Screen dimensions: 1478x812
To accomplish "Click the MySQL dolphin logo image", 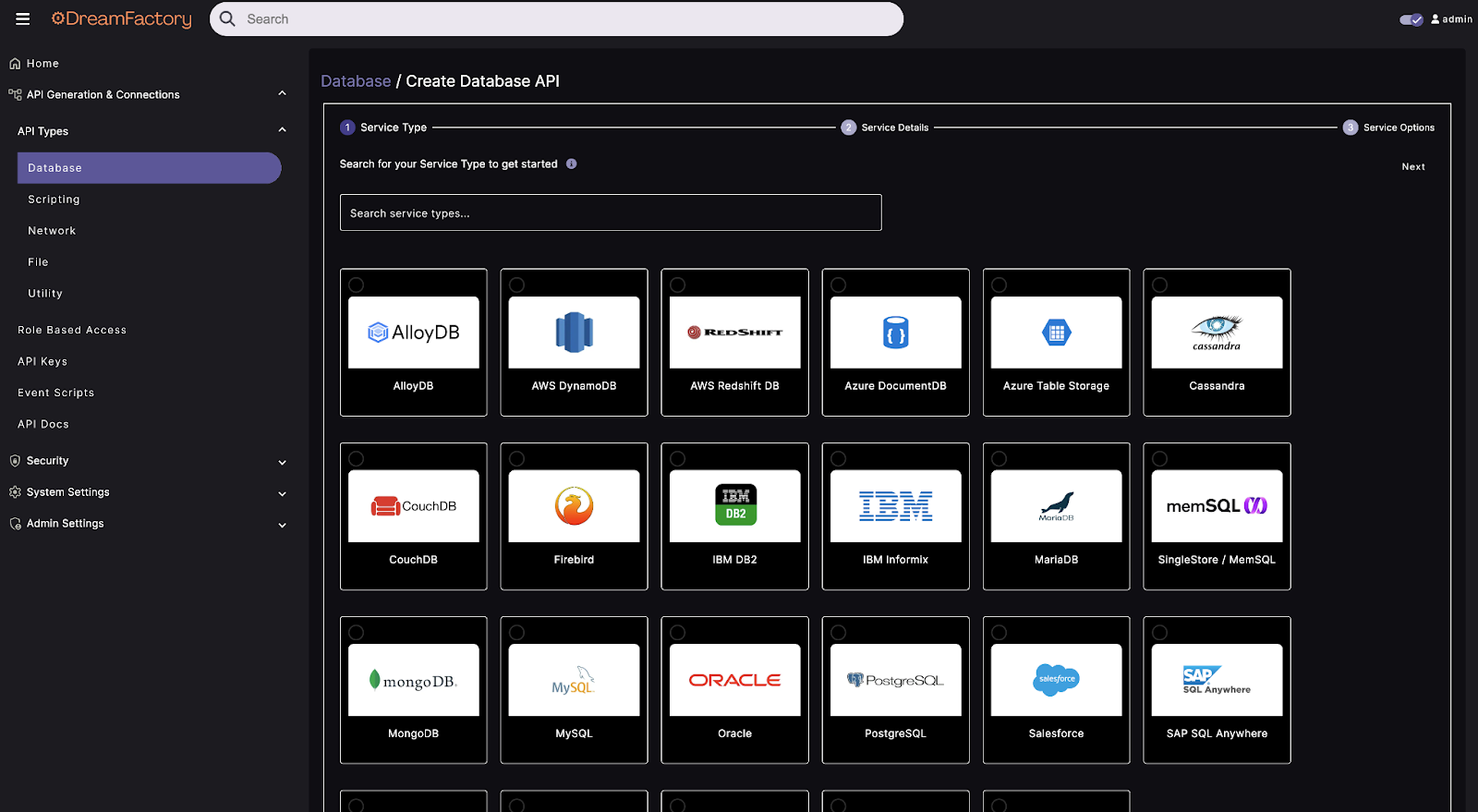I will point(575,680).
